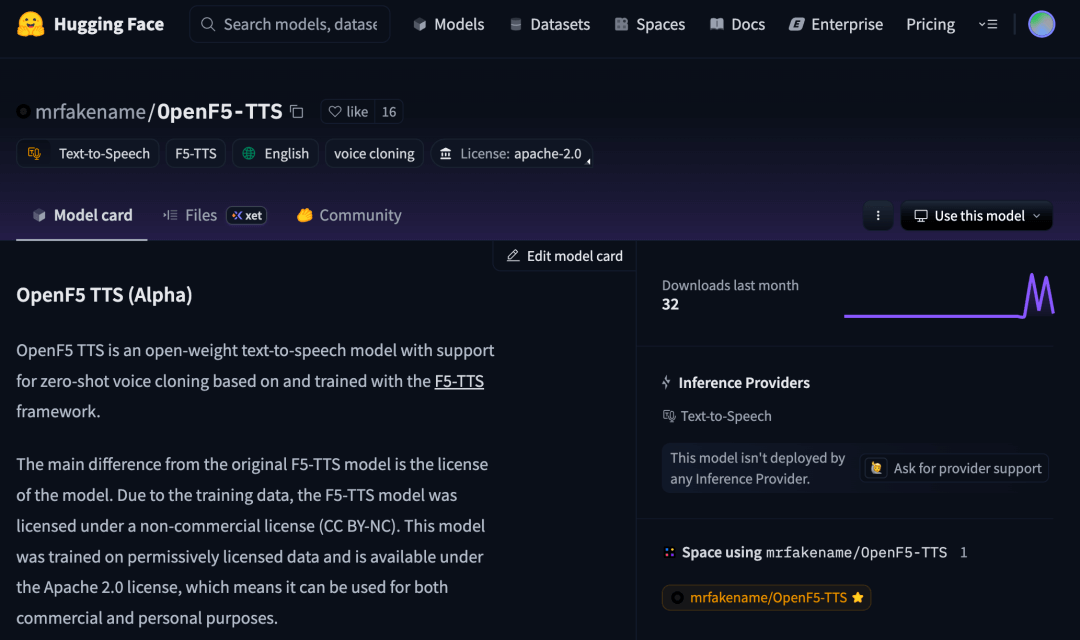Viewport: 1080px width, 640px height.
Task: Open the navigation overflow menu
Action: [x=988, y=24]
